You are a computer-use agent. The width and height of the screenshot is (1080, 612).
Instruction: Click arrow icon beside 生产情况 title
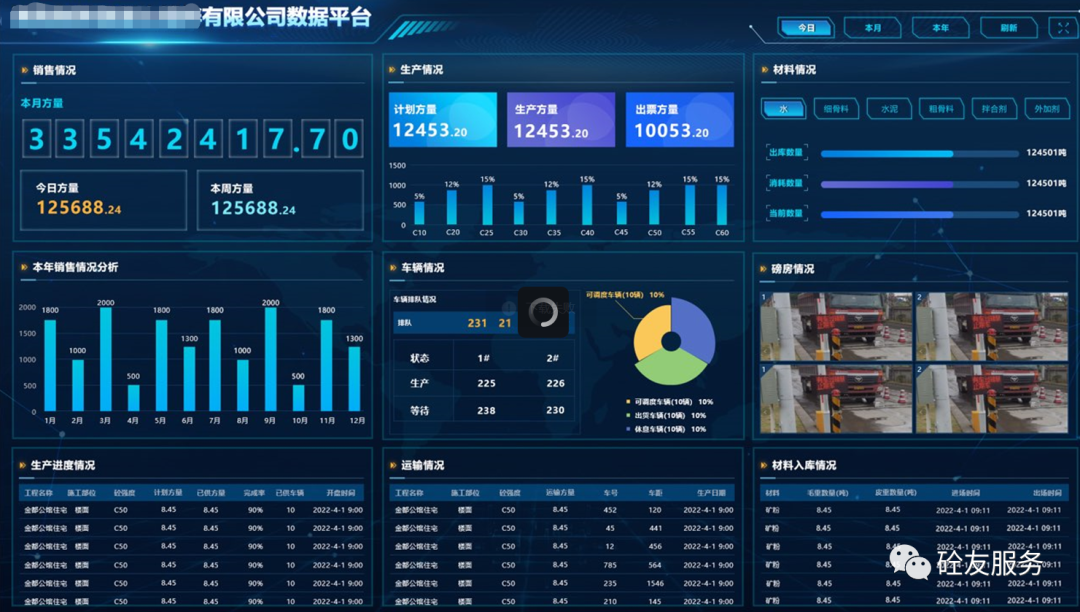coord(391,70)
